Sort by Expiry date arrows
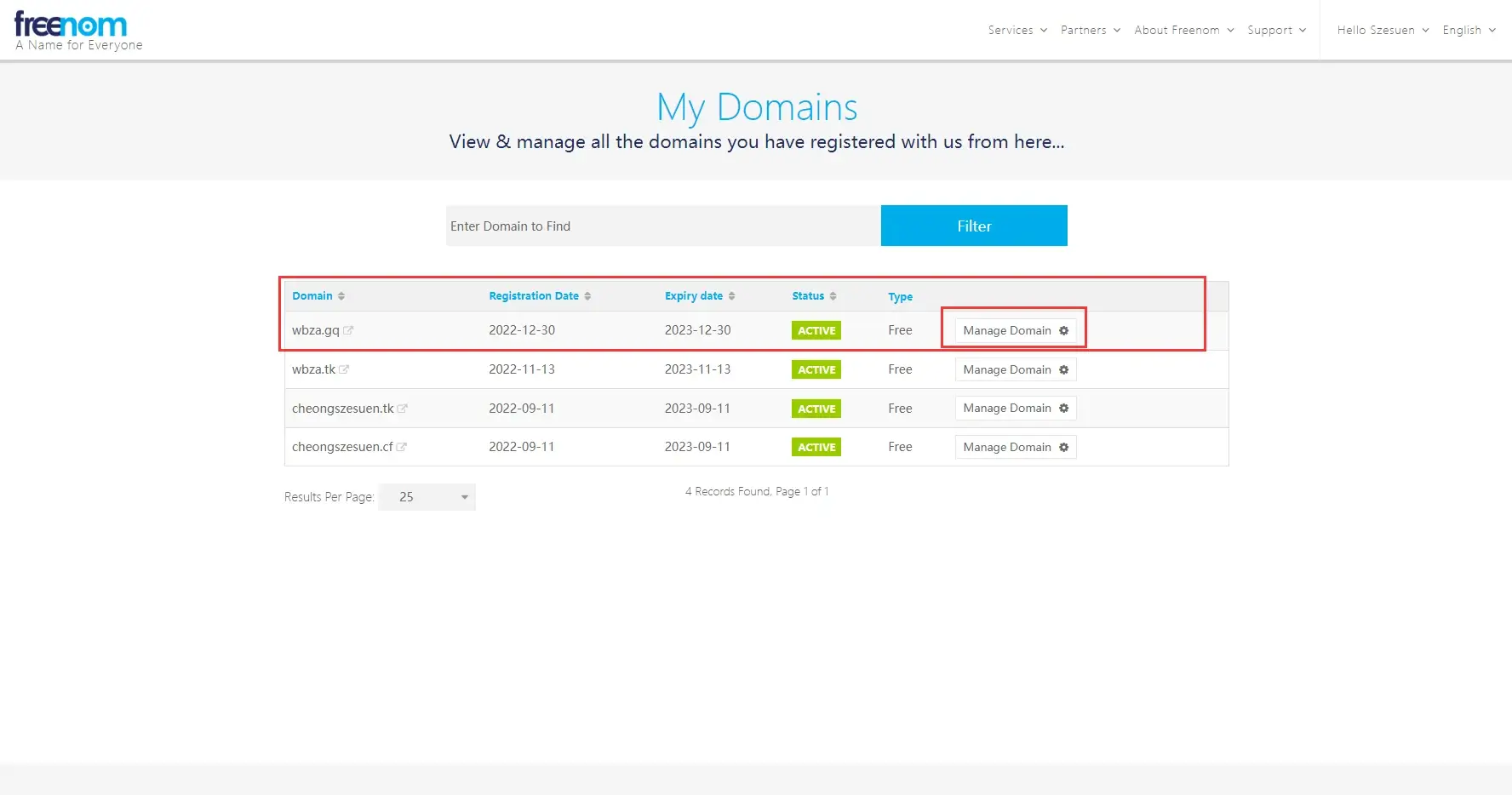The width and height of the screenshot is (1512, 795). click(731, 296)
